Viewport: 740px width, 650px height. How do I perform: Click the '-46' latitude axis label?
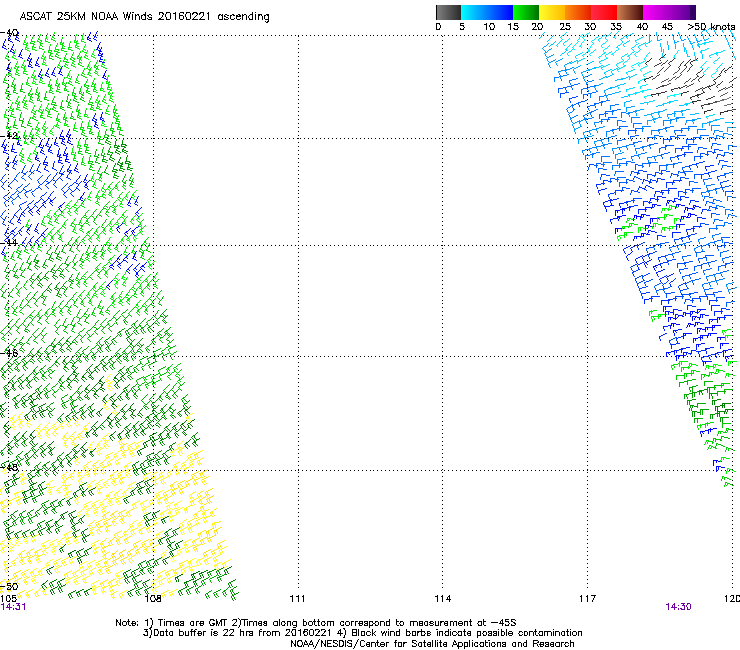pyautogui.click(x=10, y=353)
